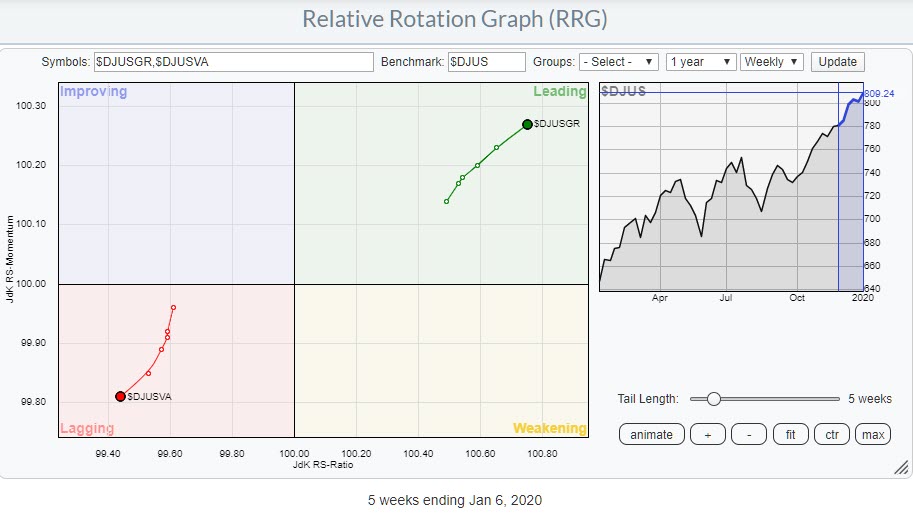Open the Weekly interval dropdown
This screenshot has width=913, height=513.
(772, 62)
